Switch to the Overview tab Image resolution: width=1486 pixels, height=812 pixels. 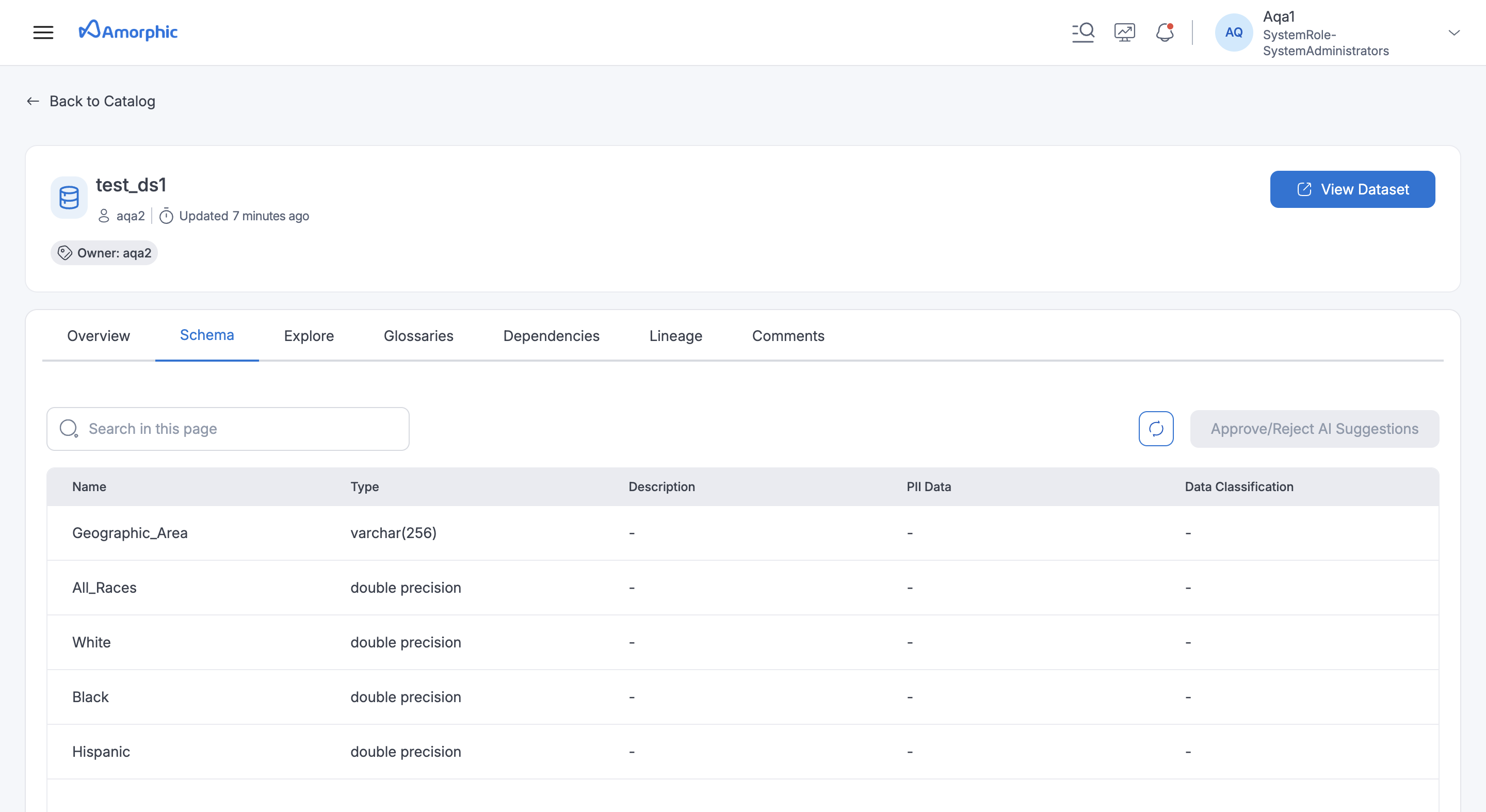click(x=99, y=336)
